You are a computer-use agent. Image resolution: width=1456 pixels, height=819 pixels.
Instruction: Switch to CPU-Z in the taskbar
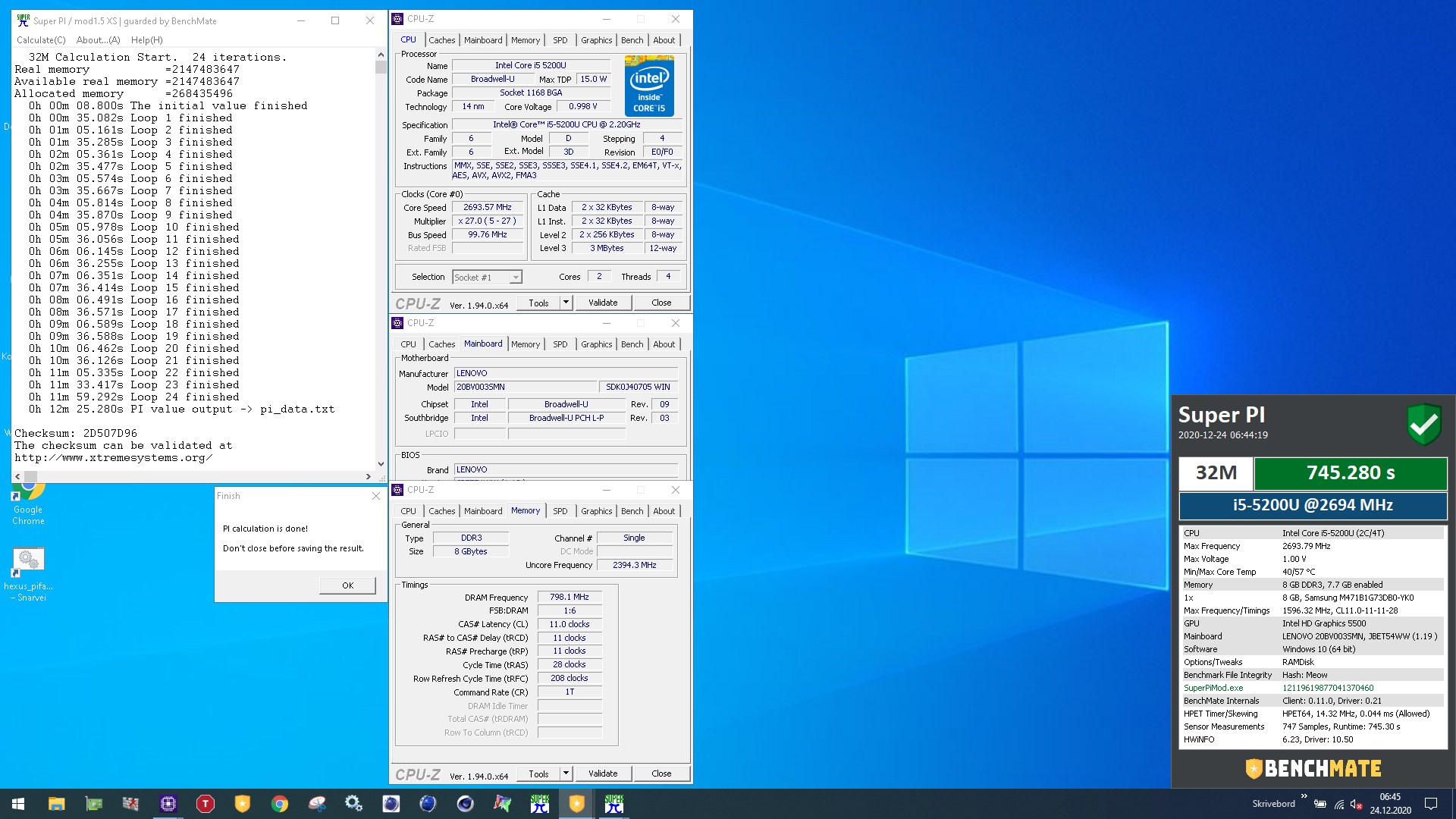[168, 804]
